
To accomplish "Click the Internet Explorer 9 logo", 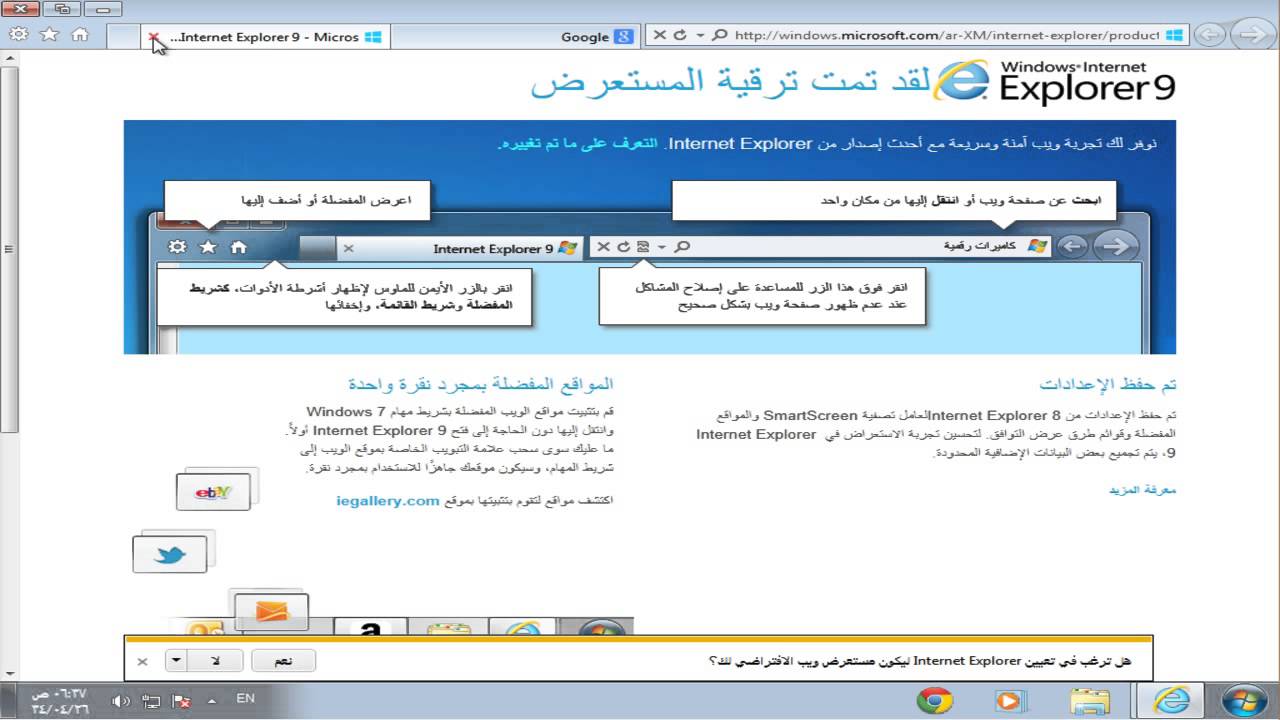I will (1055, 80).
